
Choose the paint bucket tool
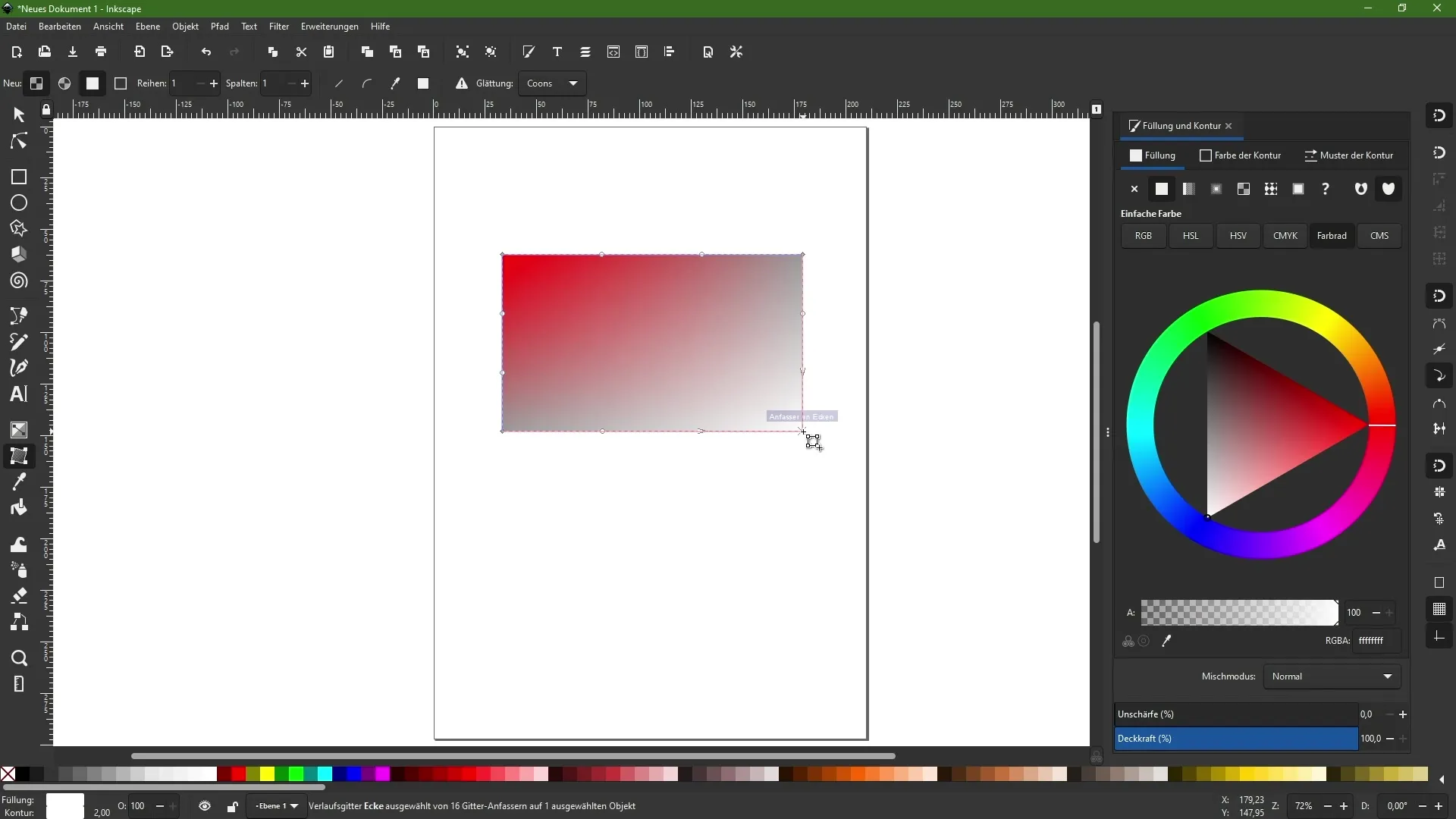coord(19,507)
